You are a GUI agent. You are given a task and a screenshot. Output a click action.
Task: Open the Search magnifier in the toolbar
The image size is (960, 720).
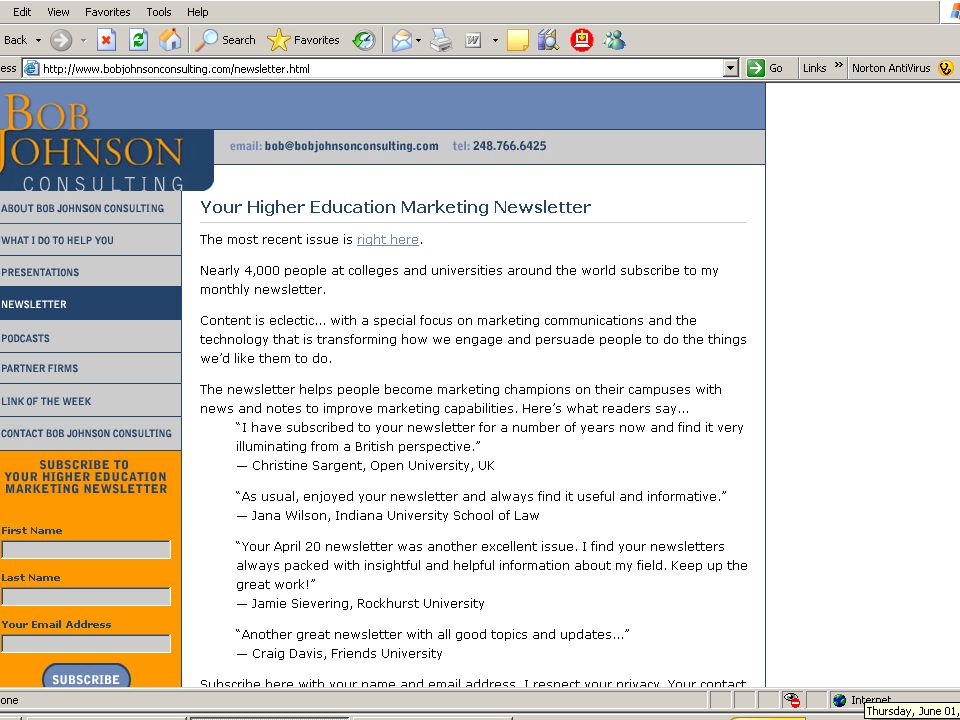(225, 40)
